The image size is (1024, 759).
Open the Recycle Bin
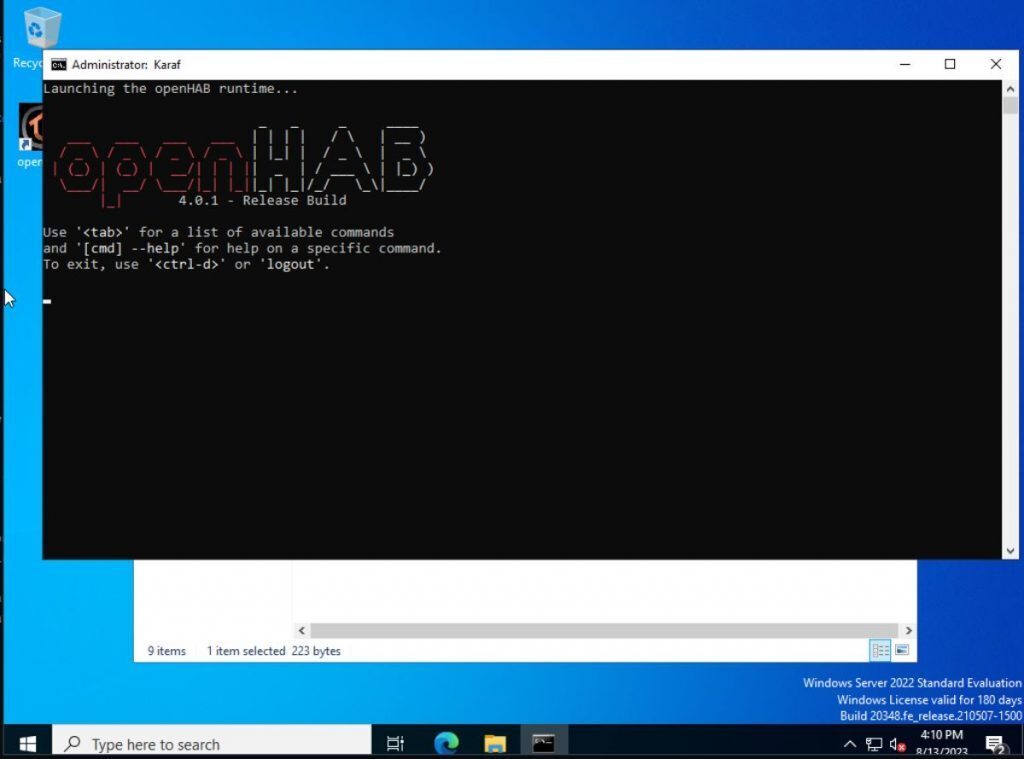point(40,25)
